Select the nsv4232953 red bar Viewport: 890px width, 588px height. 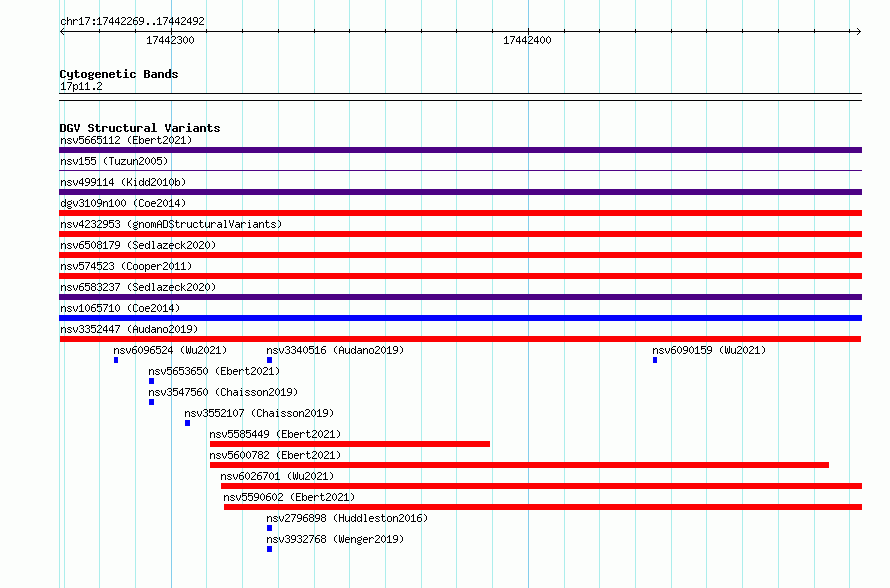click(460, 234)
